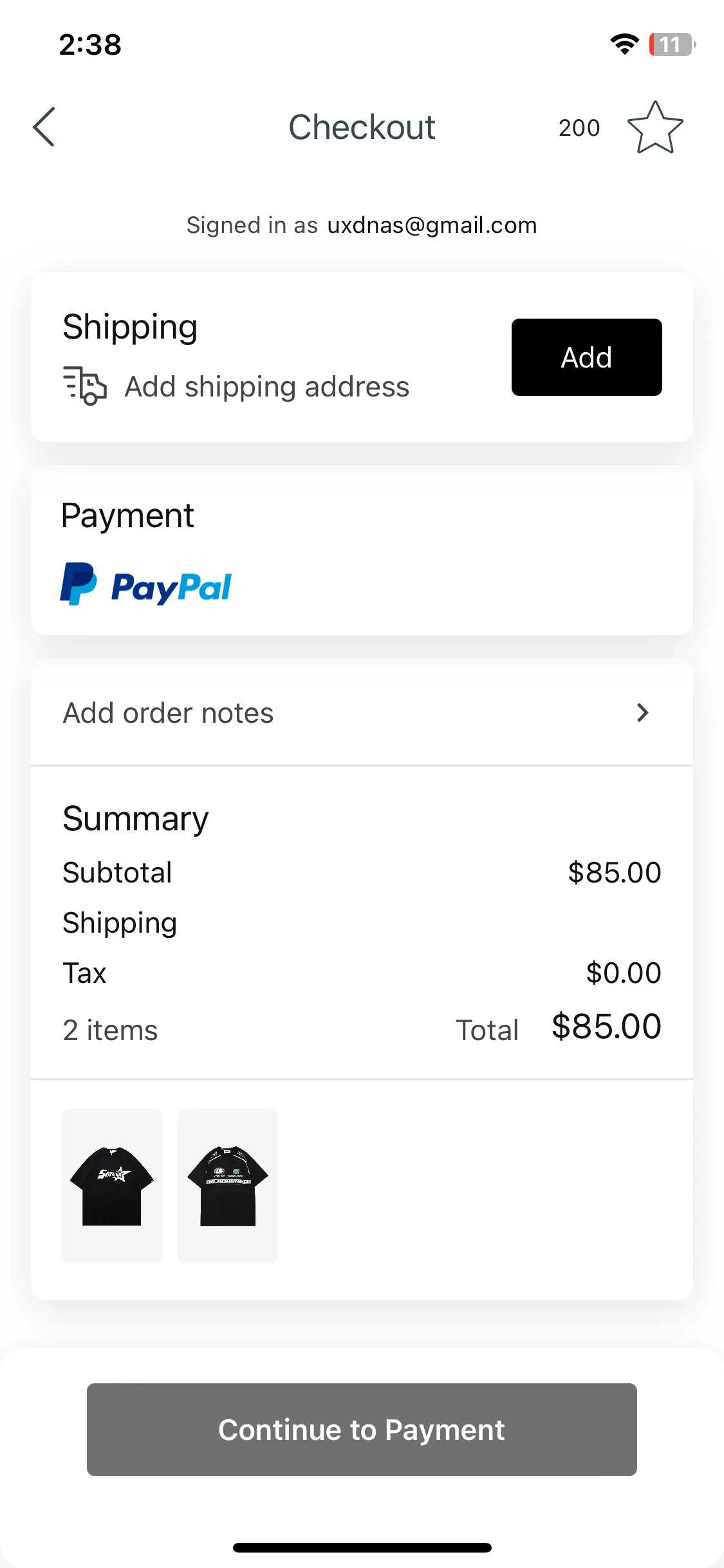This screenshot has height=1568, width=724.
Task: Tap the home indicator bar
Action: tap(362, 1547)
